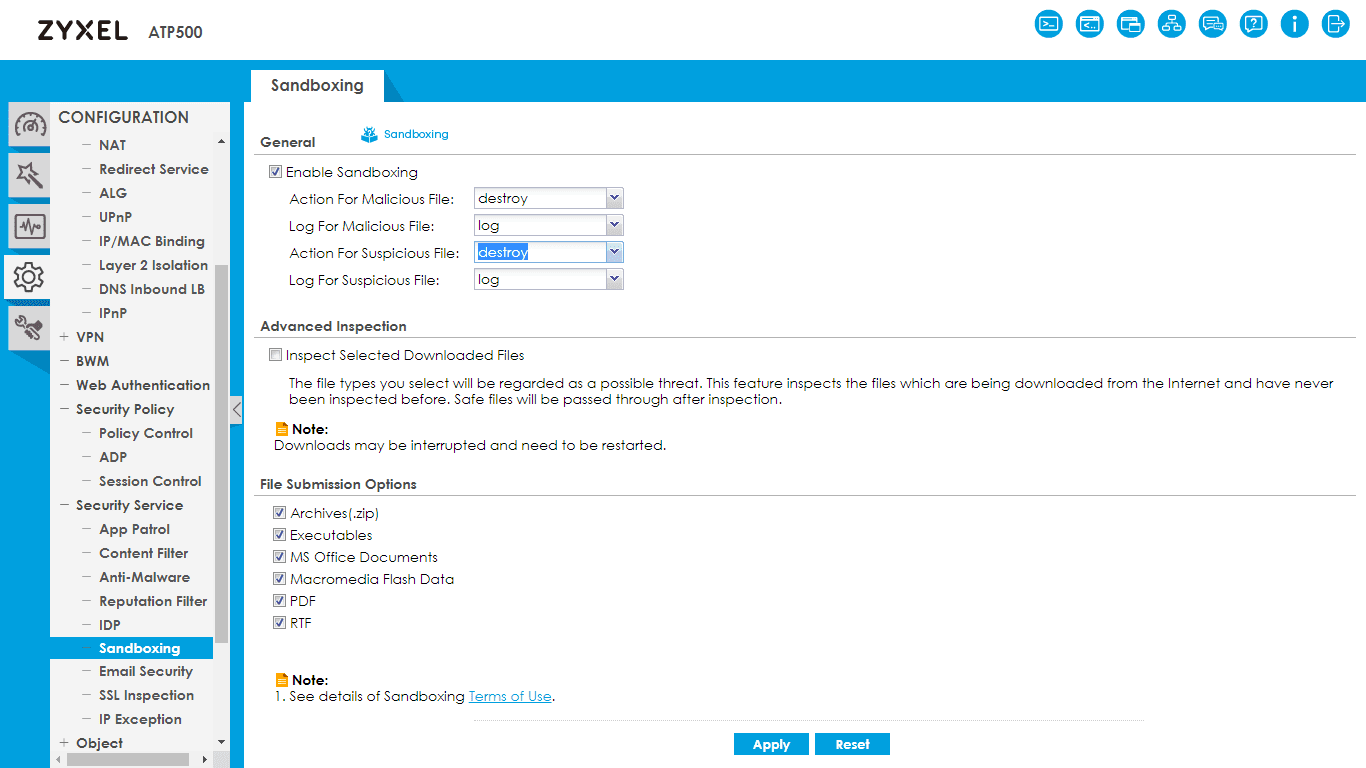This screenshot has width=1366, height=768.
Task: Open Reputation Filter settings
Action: coord(153,601)
